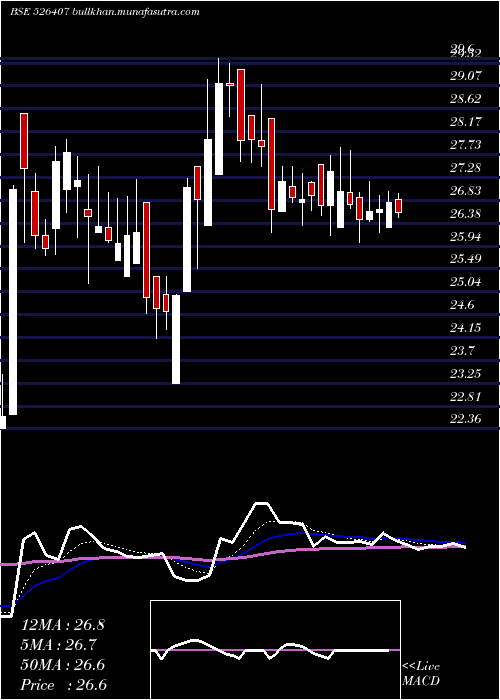This screenshot has width=500, height=700.
Task: Select the 23.25 price axis label
Action: 466,373
